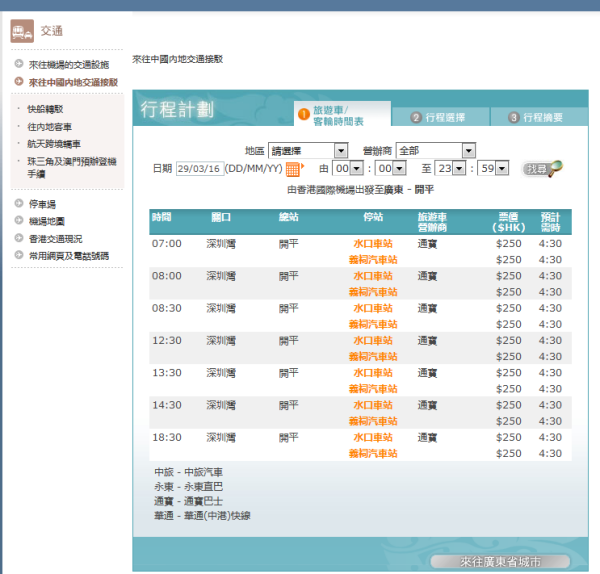Click the 來往廣東省城市 button
Screen dimensions: 600x574
[500, 562]
